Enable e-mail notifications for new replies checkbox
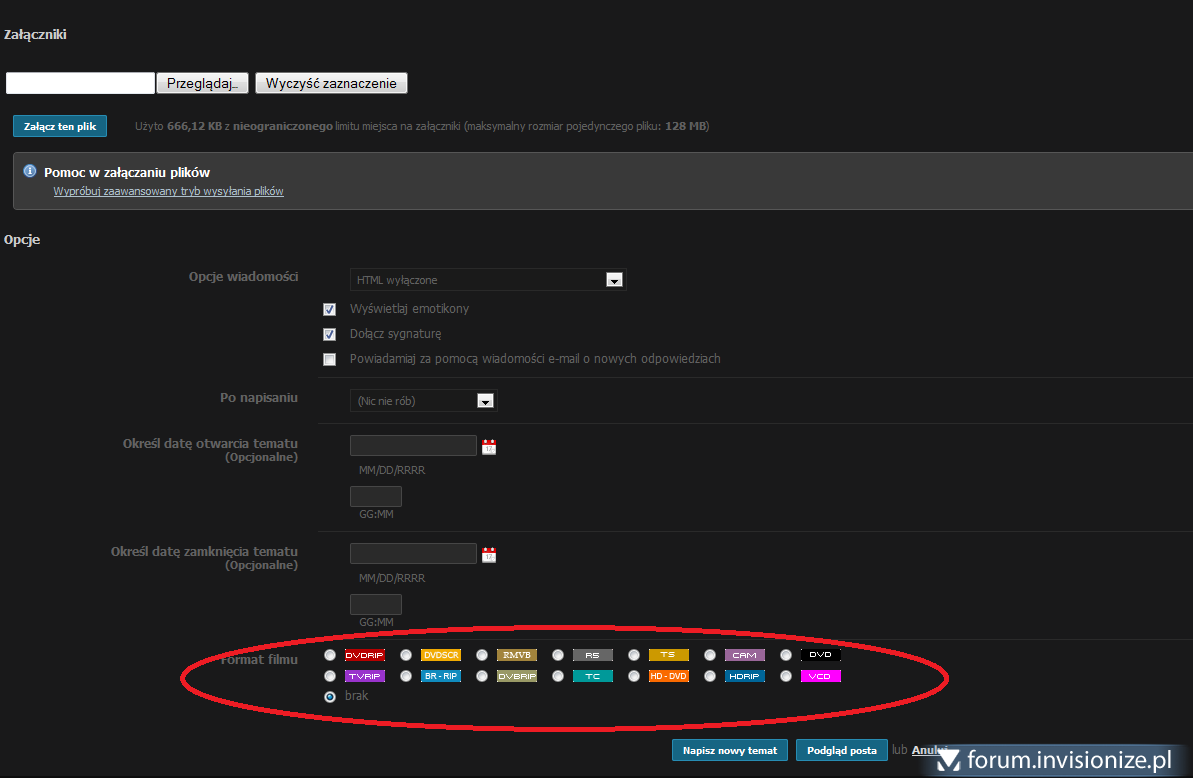Image resolution: width=1193 pixels, height=778 pixels. [329, 359]
